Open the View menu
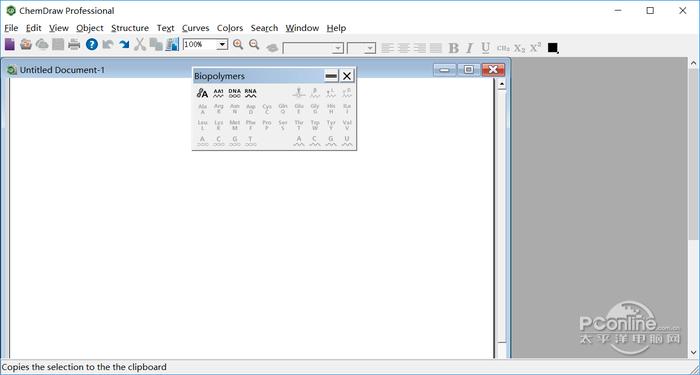The width and height of the screenshot is (700, 375). point(59,28)
